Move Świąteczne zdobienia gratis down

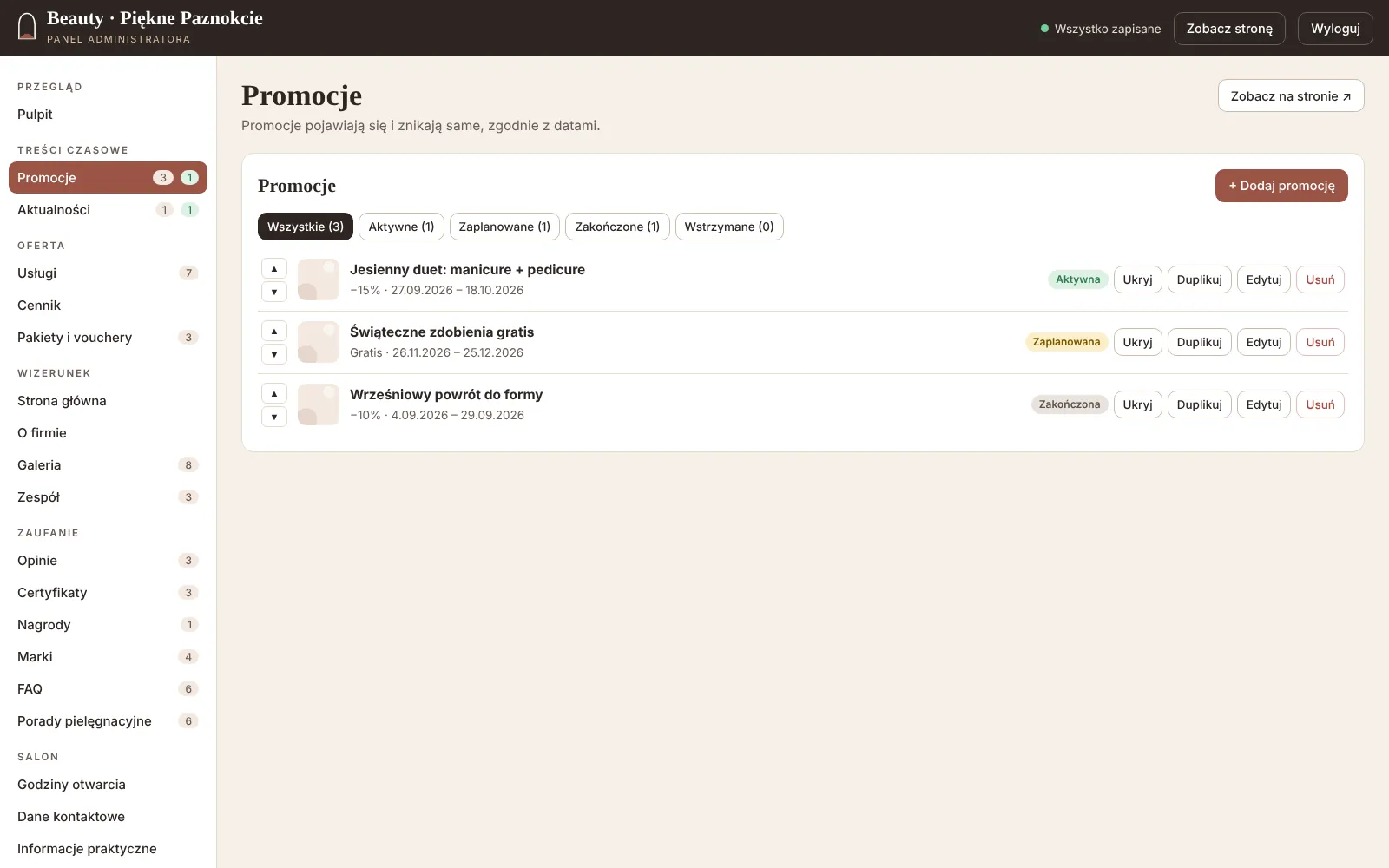274,354
